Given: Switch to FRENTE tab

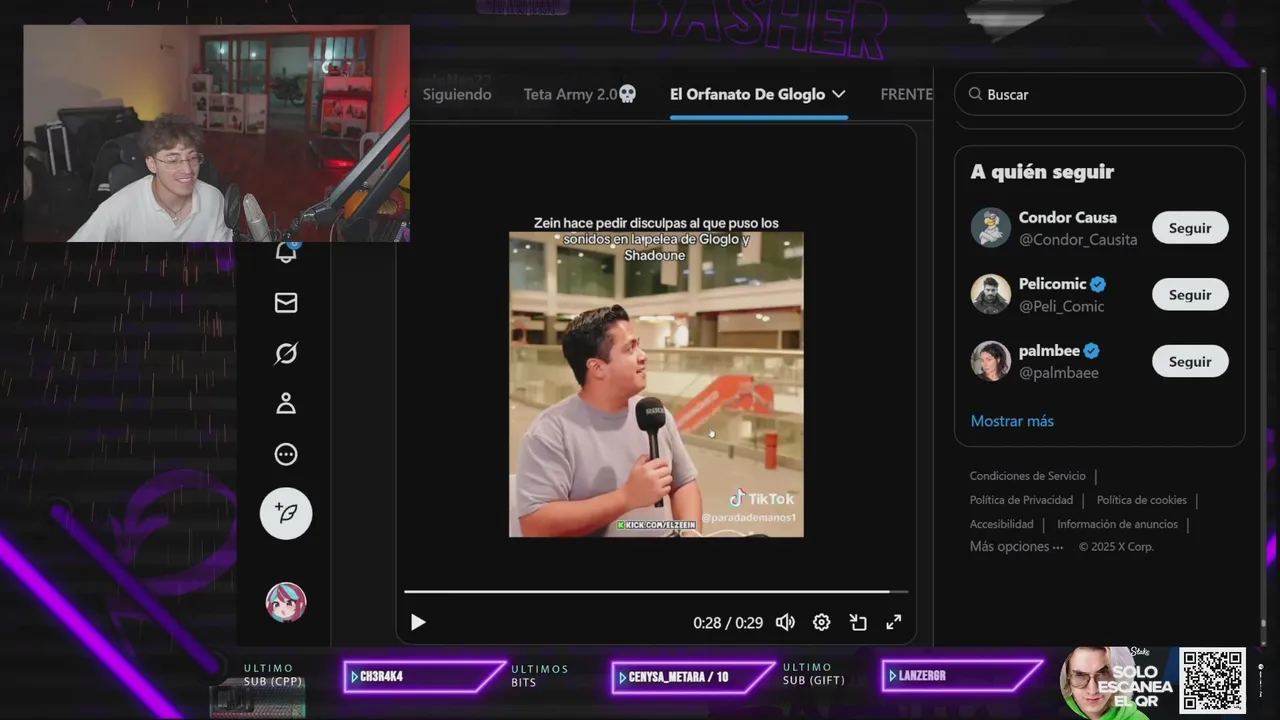Looking at the screenshot, I should pyautogui.click(x=906, y=94).
